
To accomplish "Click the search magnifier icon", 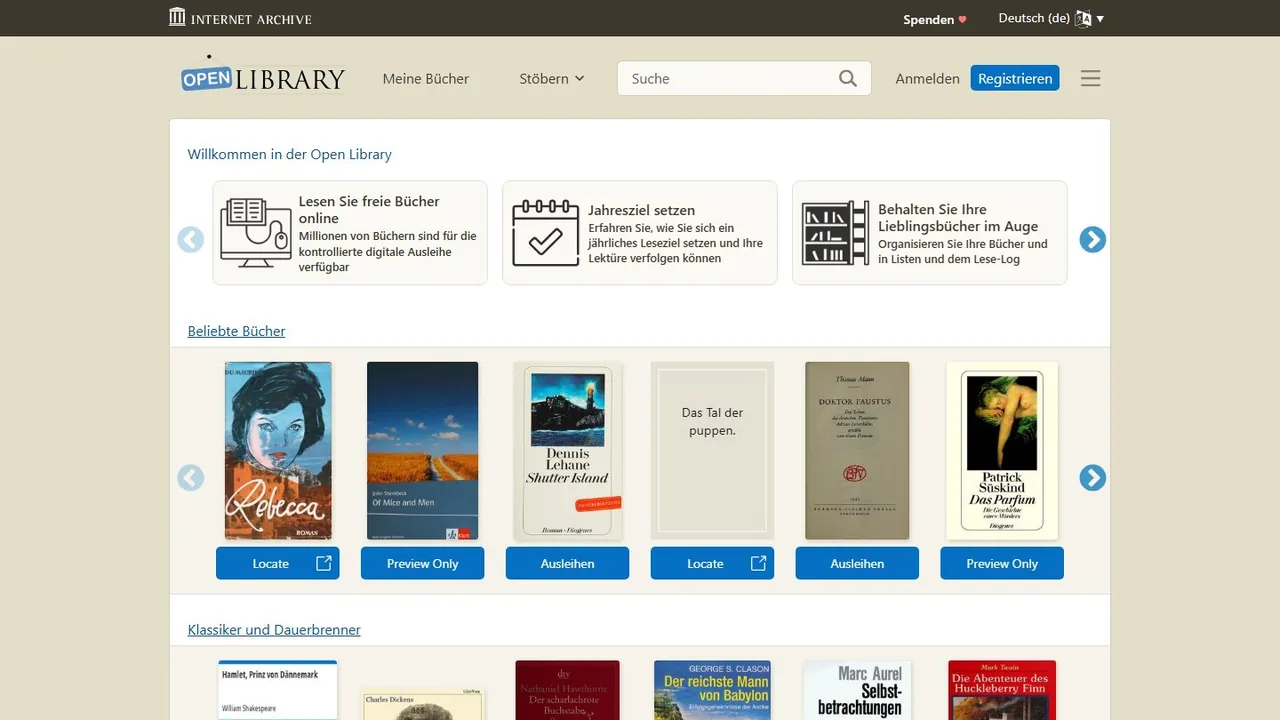I will [x=848, y=79].
